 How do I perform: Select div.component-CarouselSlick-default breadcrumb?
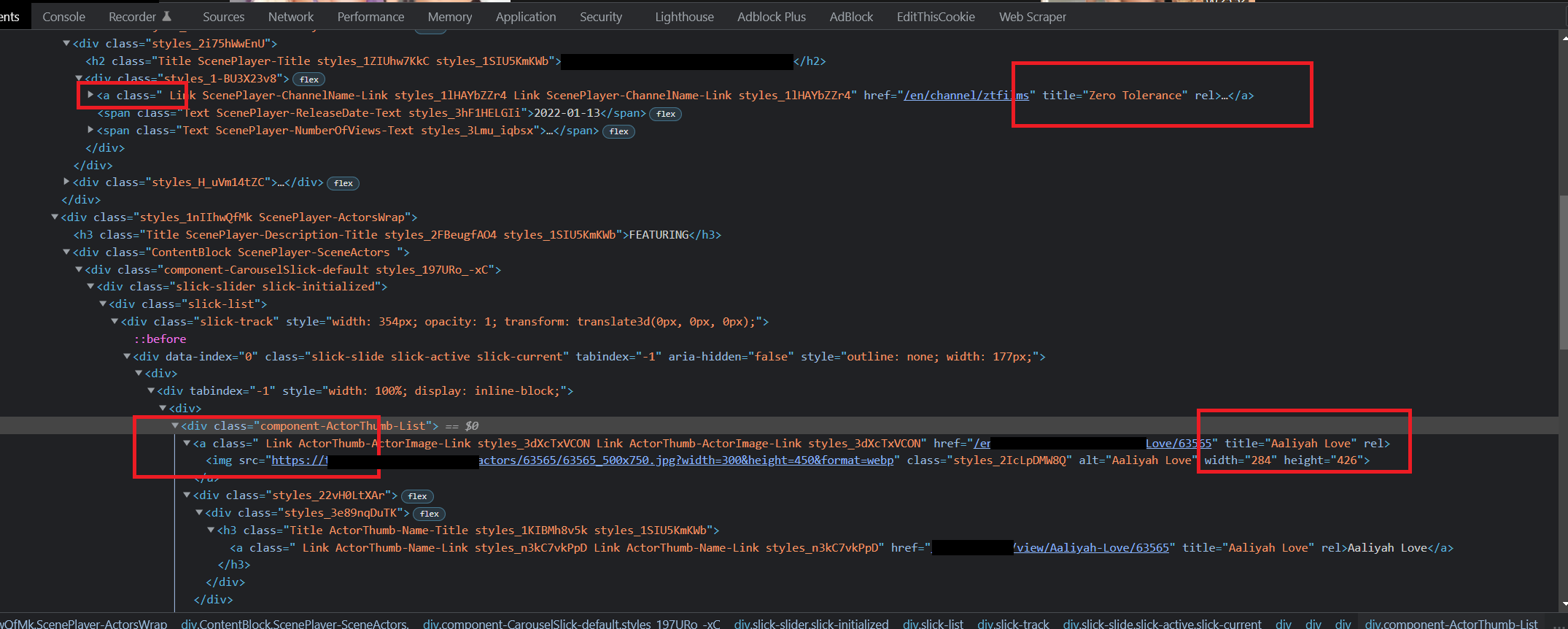coord(571,624)
